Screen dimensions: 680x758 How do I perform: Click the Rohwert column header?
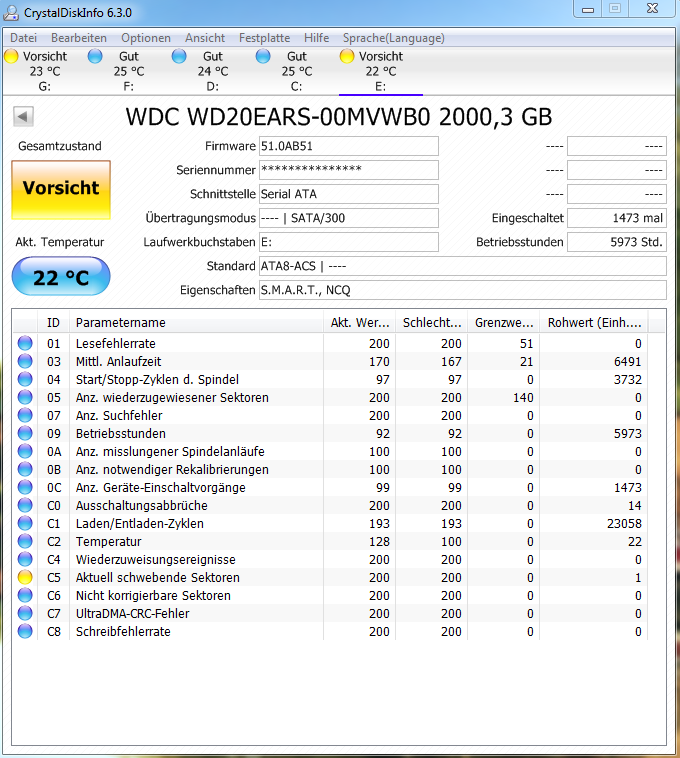click(594, 322)
